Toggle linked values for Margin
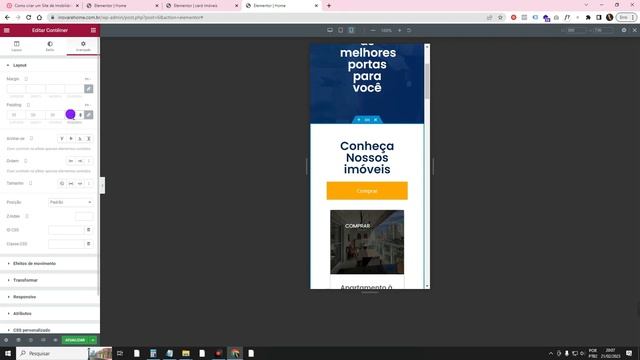 89,89
